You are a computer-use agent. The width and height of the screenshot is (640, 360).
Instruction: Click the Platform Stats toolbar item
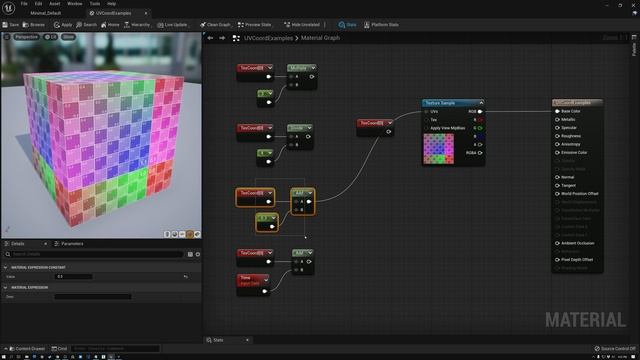(x=381, y=25)
